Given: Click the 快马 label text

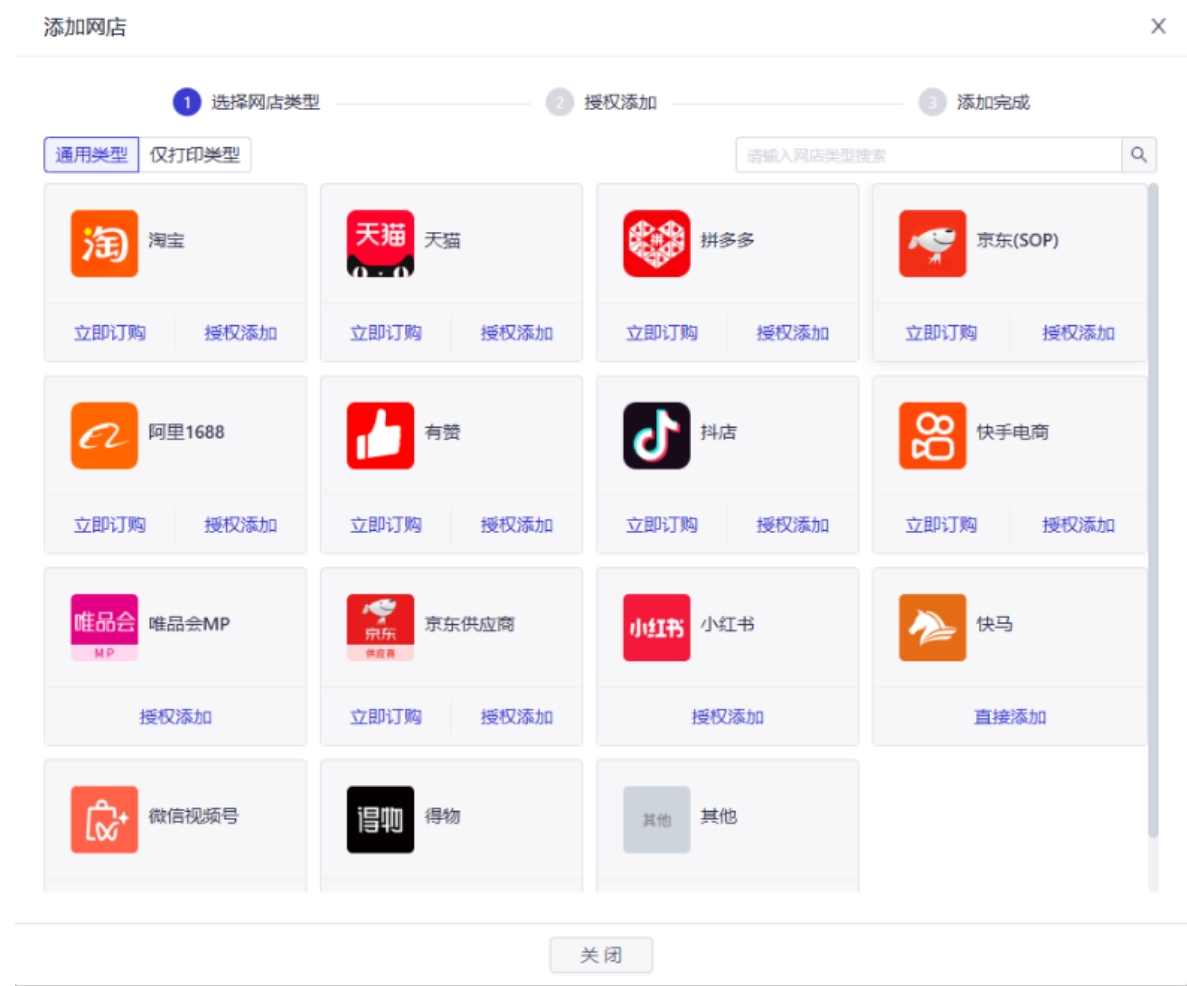Looking at the screenshot, I should [x=995, y=624].
